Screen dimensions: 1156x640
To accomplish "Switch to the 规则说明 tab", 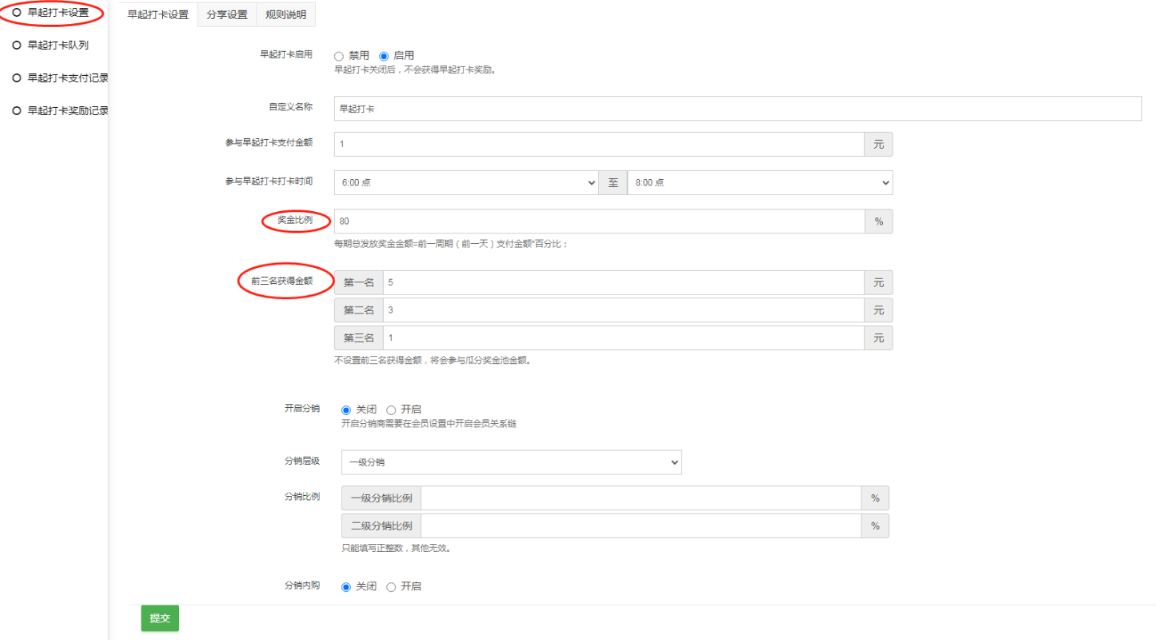I will (286, 15).
